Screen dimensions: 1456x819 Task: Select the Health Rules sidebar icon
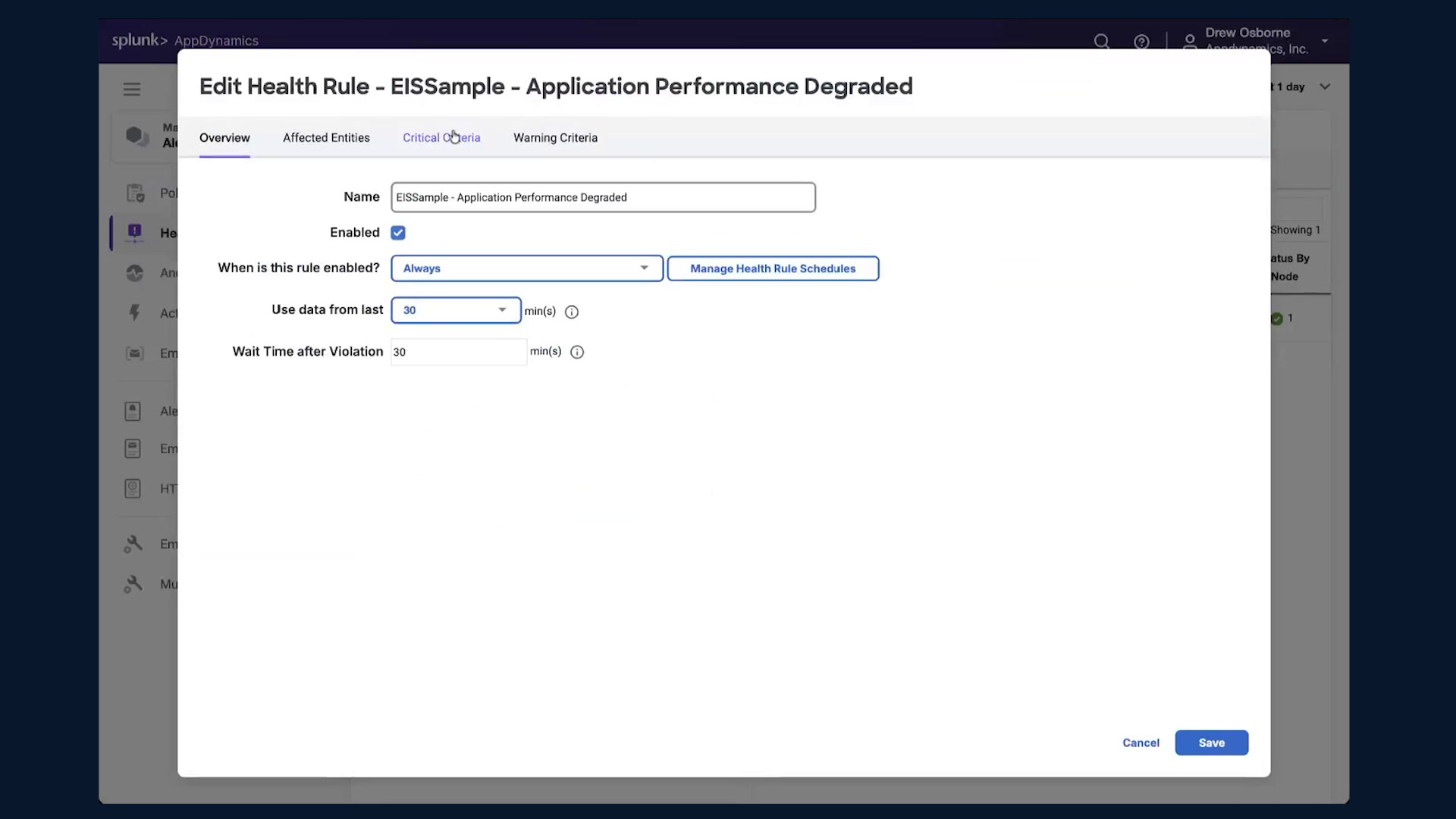(135, 233)
